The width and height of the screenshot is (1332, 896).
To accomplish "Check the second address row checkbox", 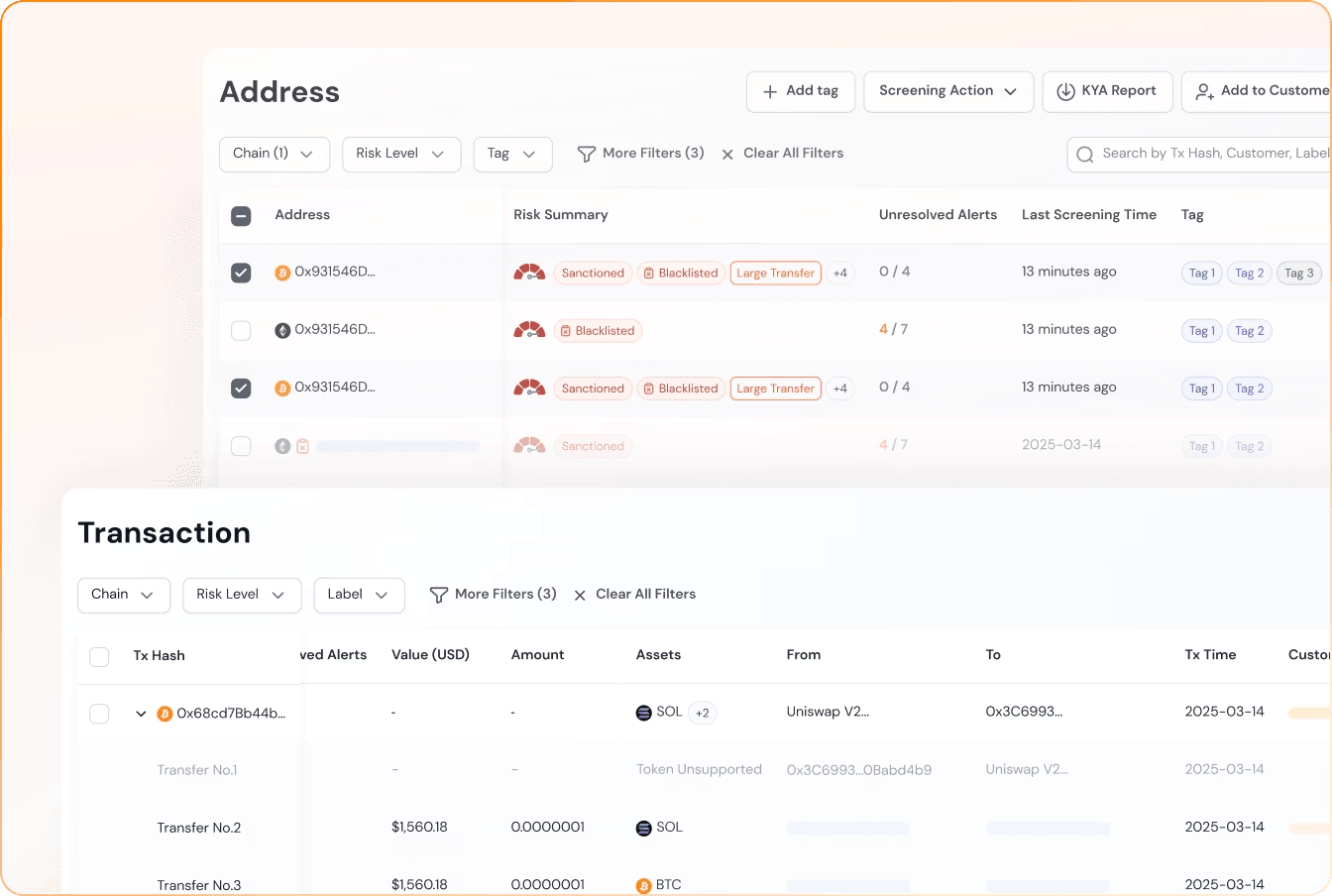I will click(241, 330).
